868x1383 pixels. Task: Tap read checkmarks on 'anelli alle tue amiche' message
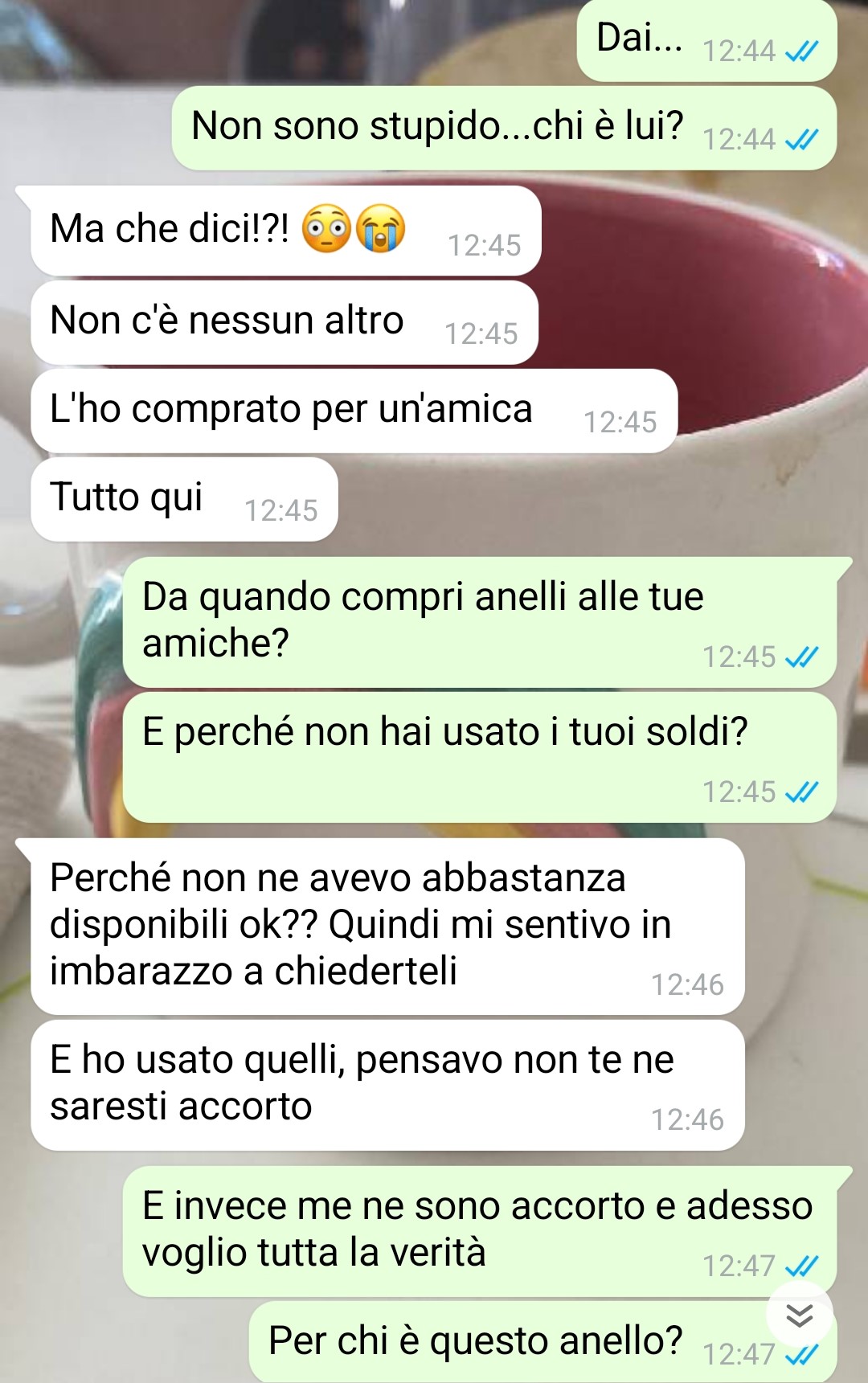click(x=801, y=658)
